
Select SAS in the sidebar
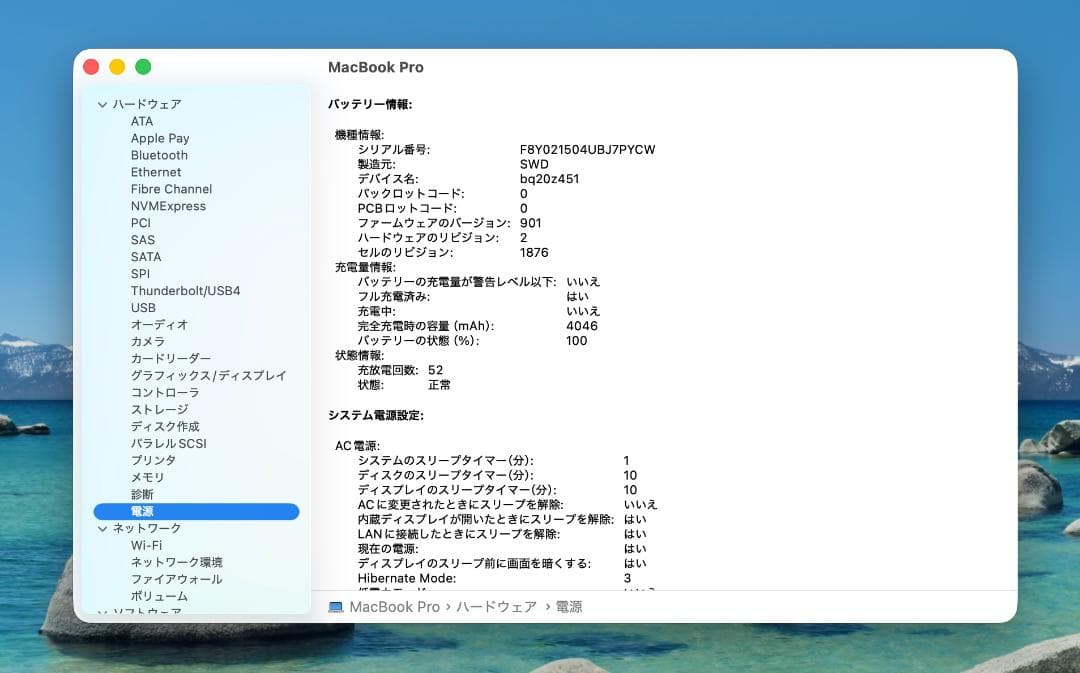click(143, 240)
